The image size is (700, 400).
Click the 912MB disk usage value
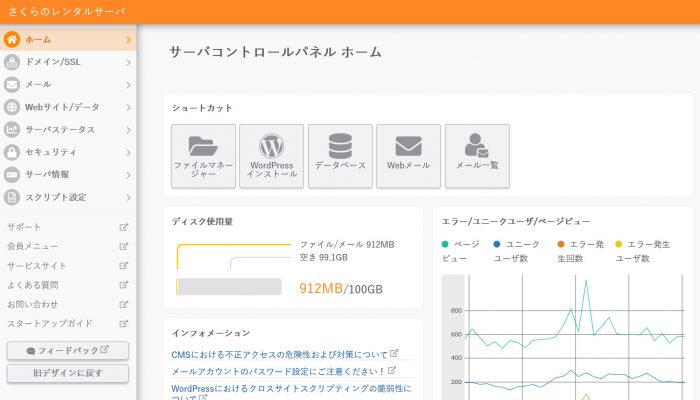[321, 288]
